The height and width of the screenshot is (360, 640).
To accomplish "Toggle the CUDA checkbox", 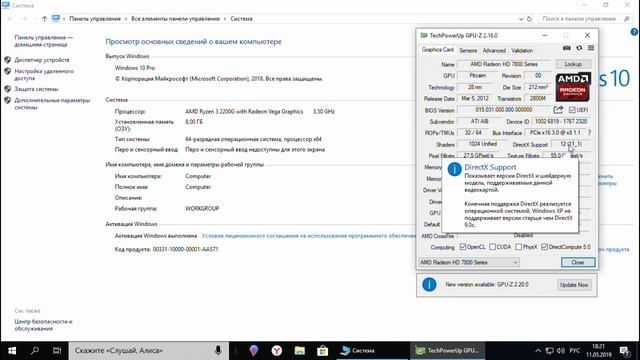I will (x=492, y=247).
